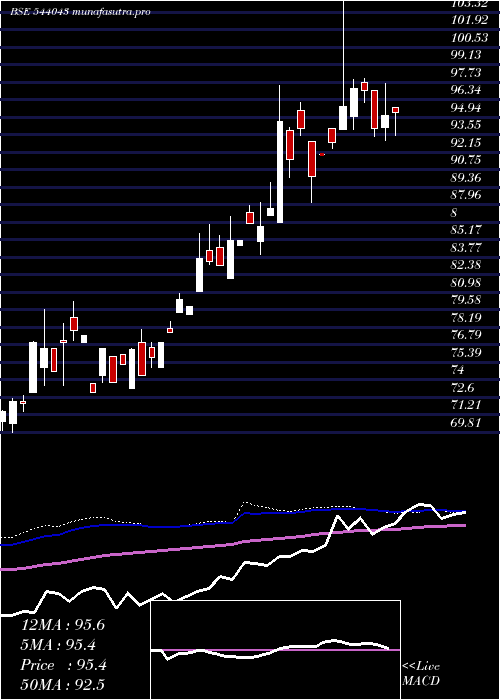Click the 82.38 price axis label

click(466, 265)
